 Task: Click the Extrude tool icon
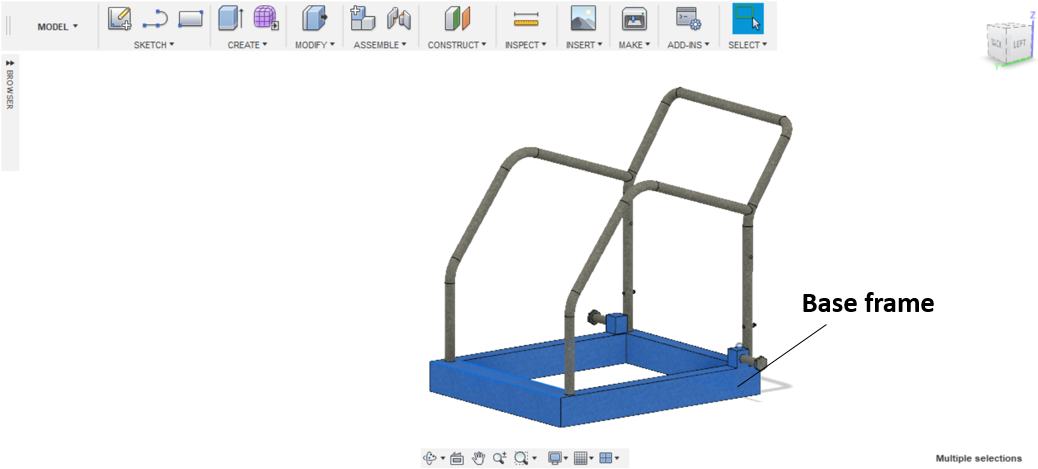pyautogui.click(x=230, y=19)
